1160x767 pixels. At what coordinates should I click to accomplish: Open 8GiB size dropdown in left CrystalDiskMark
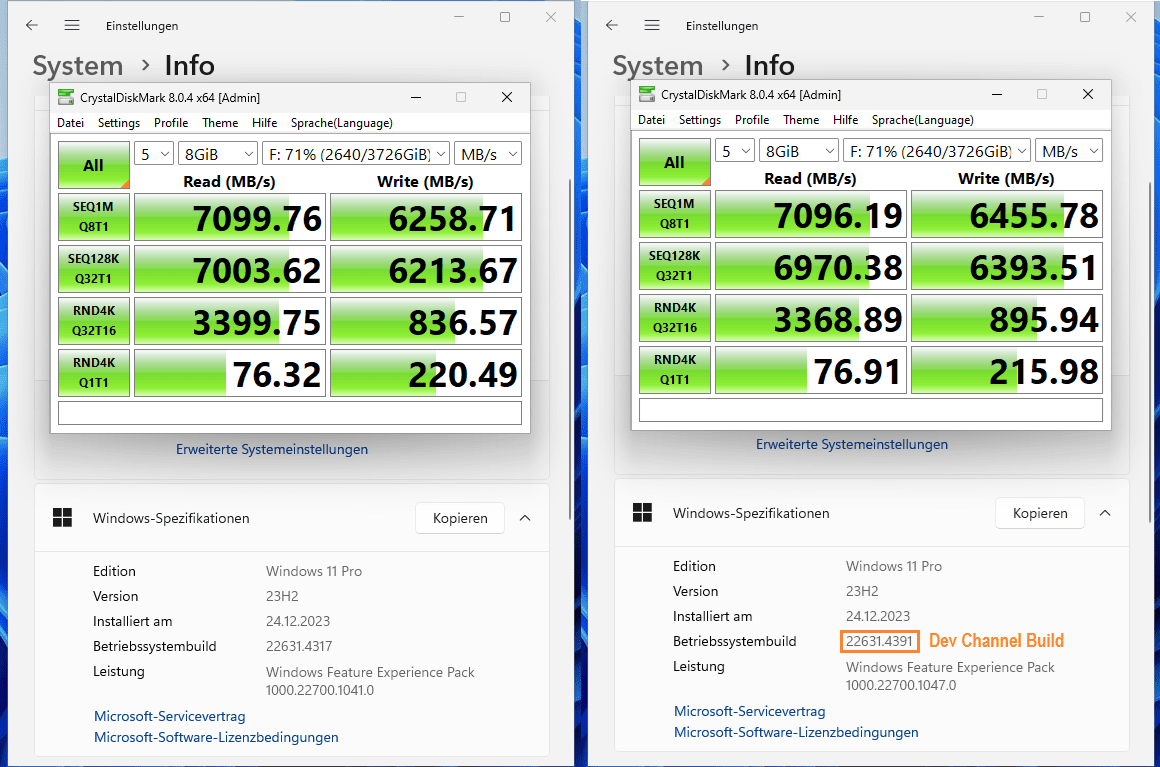tap(218, 154)
